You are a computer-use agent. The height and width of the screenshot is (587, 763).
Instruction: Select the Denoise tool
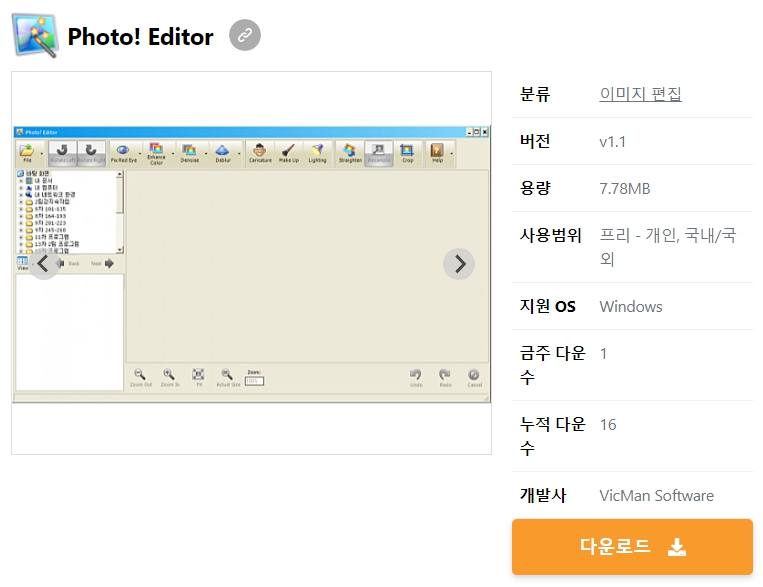coord(189,153)
